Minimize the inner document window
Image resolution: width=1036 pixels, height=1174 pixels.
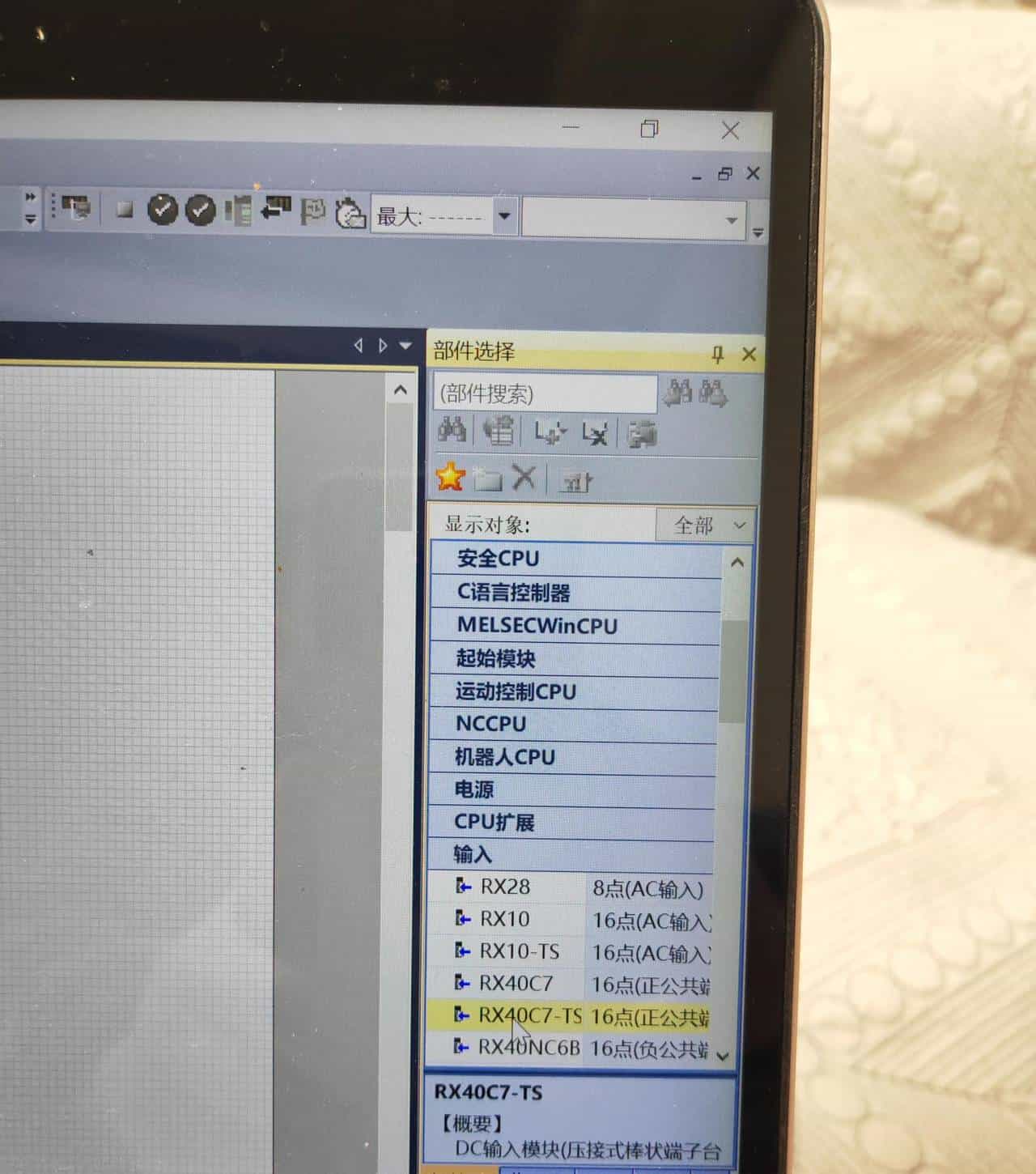coord(697,176)
